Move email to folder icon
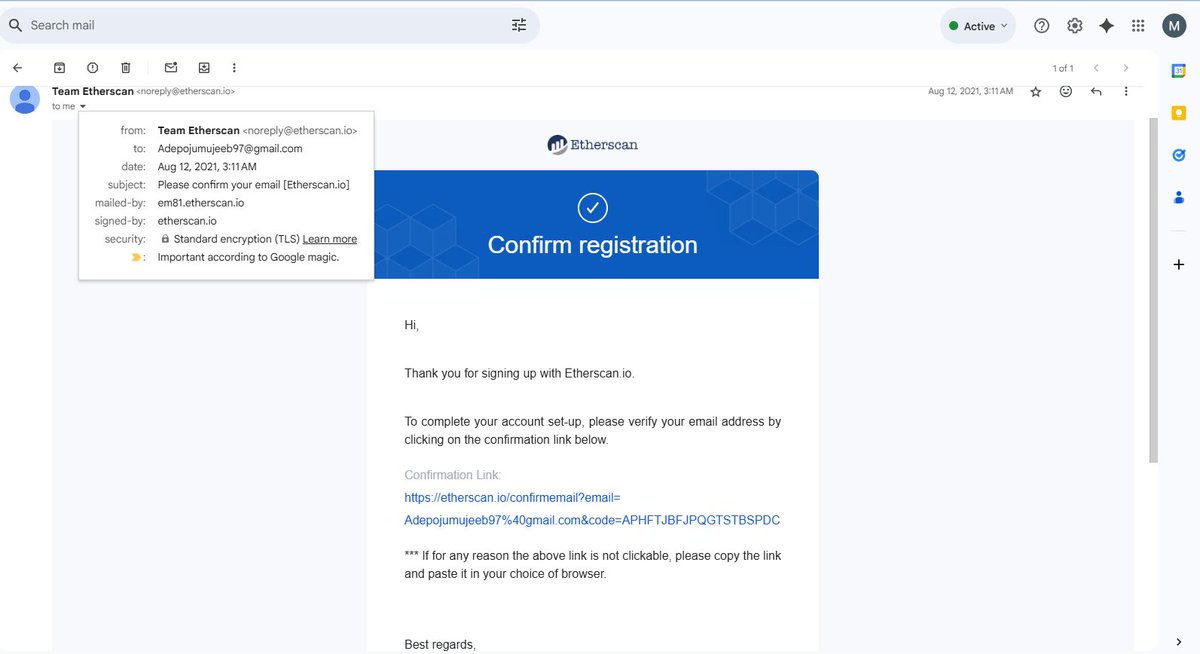 coord(204,68)
